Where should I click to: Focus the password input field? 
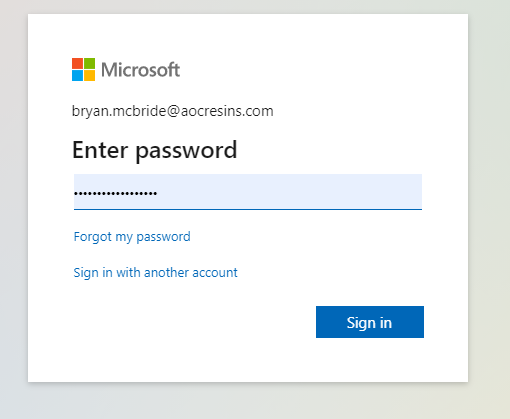click(248, 192)
